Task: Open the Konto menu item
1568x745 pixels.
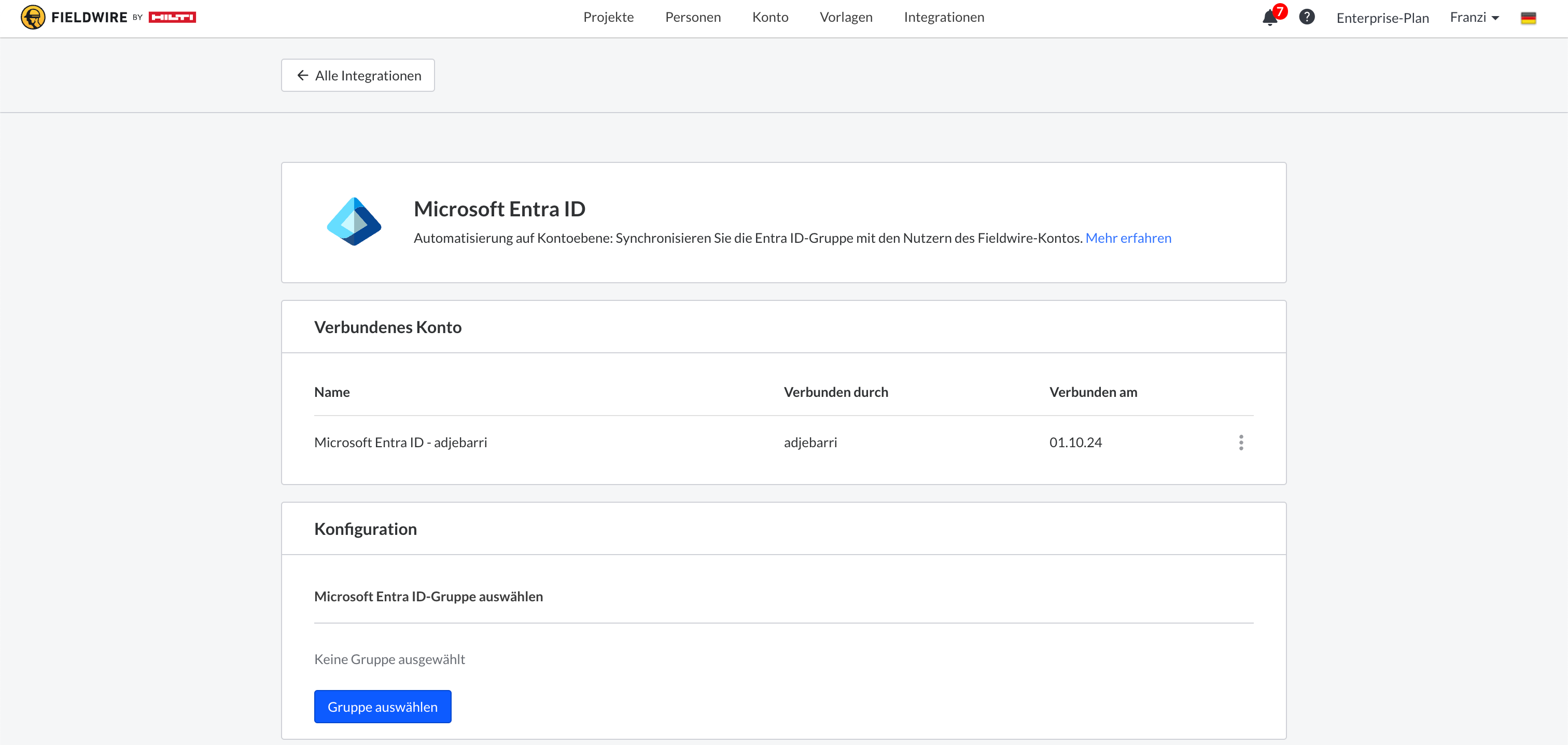Action: 770,17
